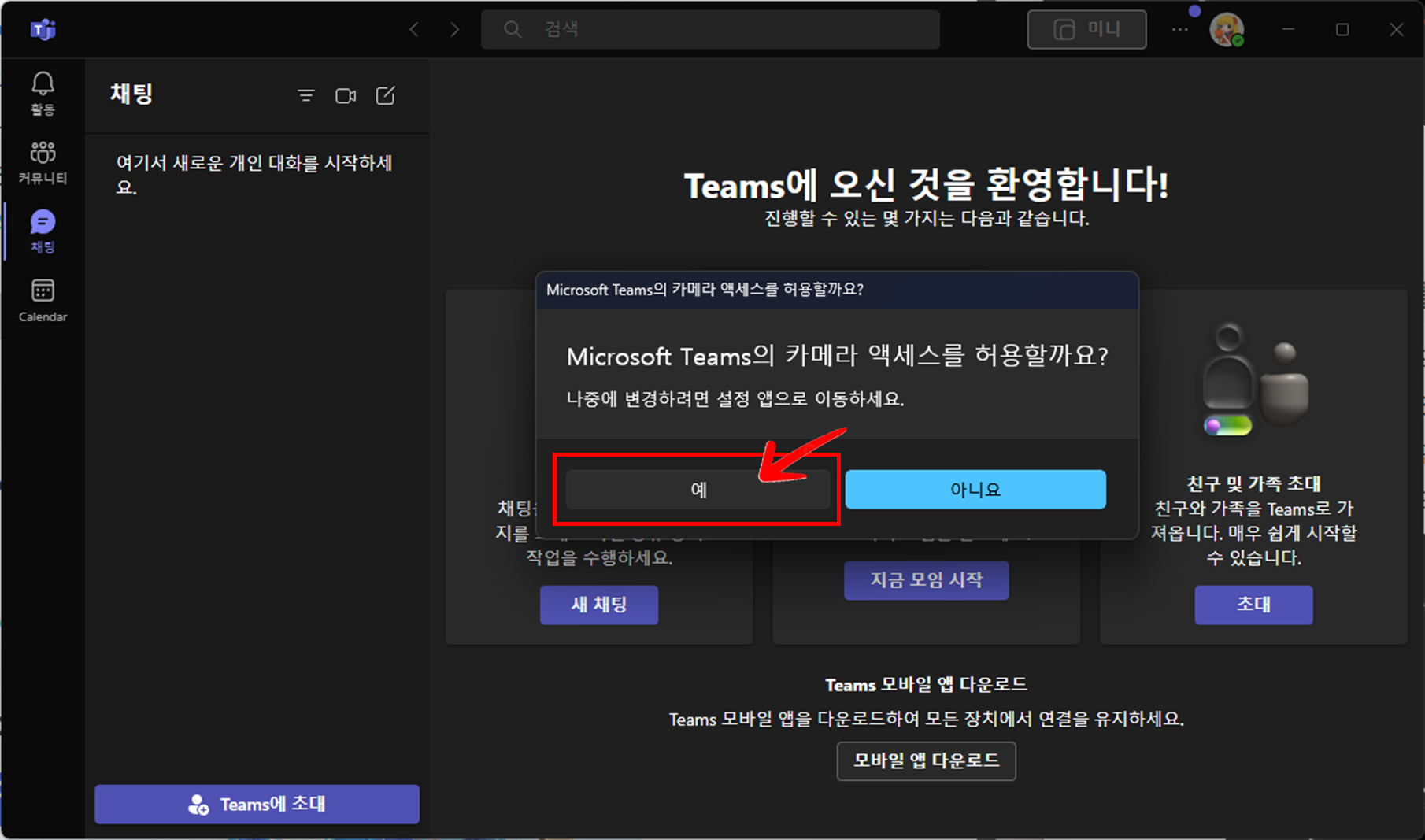Viewport: 1425px width, 840px height.
Task: Switch to the 채팅 (Chat) sidebar tab
Action: click(x=42, y=231)
